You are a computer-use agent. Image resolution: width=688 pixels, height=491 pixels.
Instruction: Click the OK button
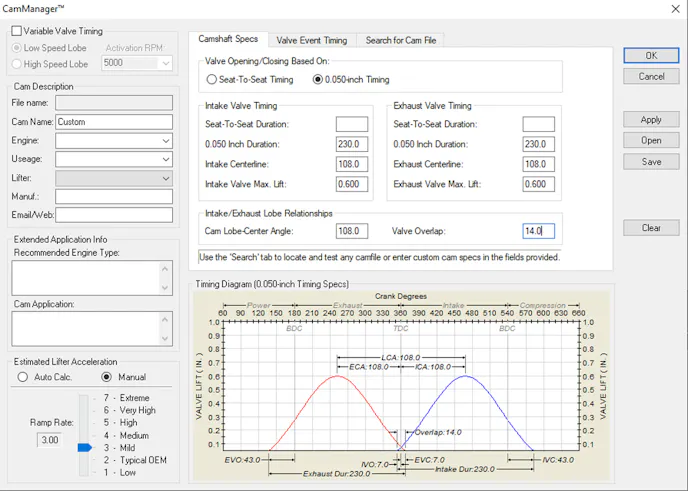(x=651, y=56)
